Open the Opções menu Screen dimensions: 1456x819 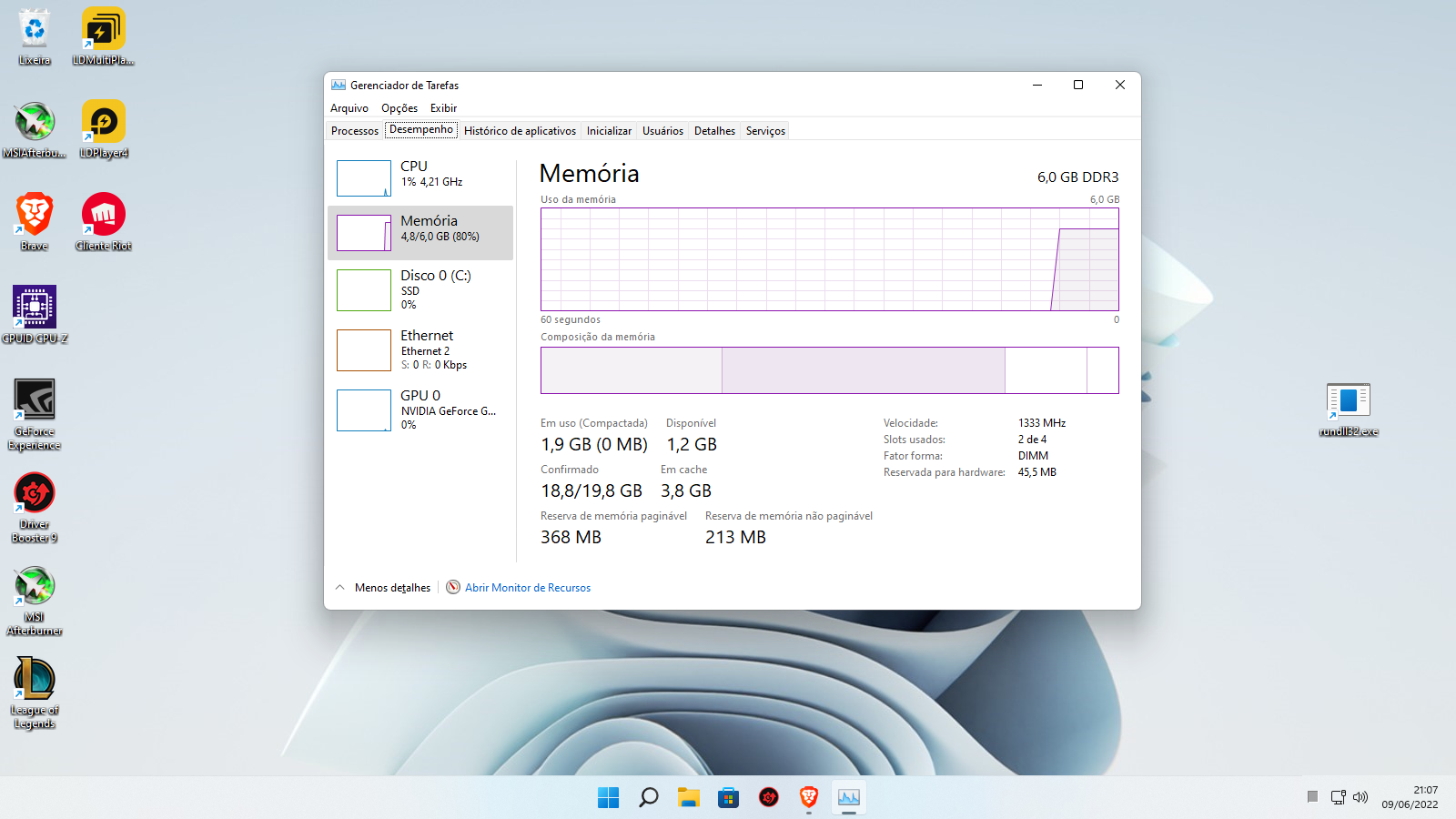[x=399, y=108]
